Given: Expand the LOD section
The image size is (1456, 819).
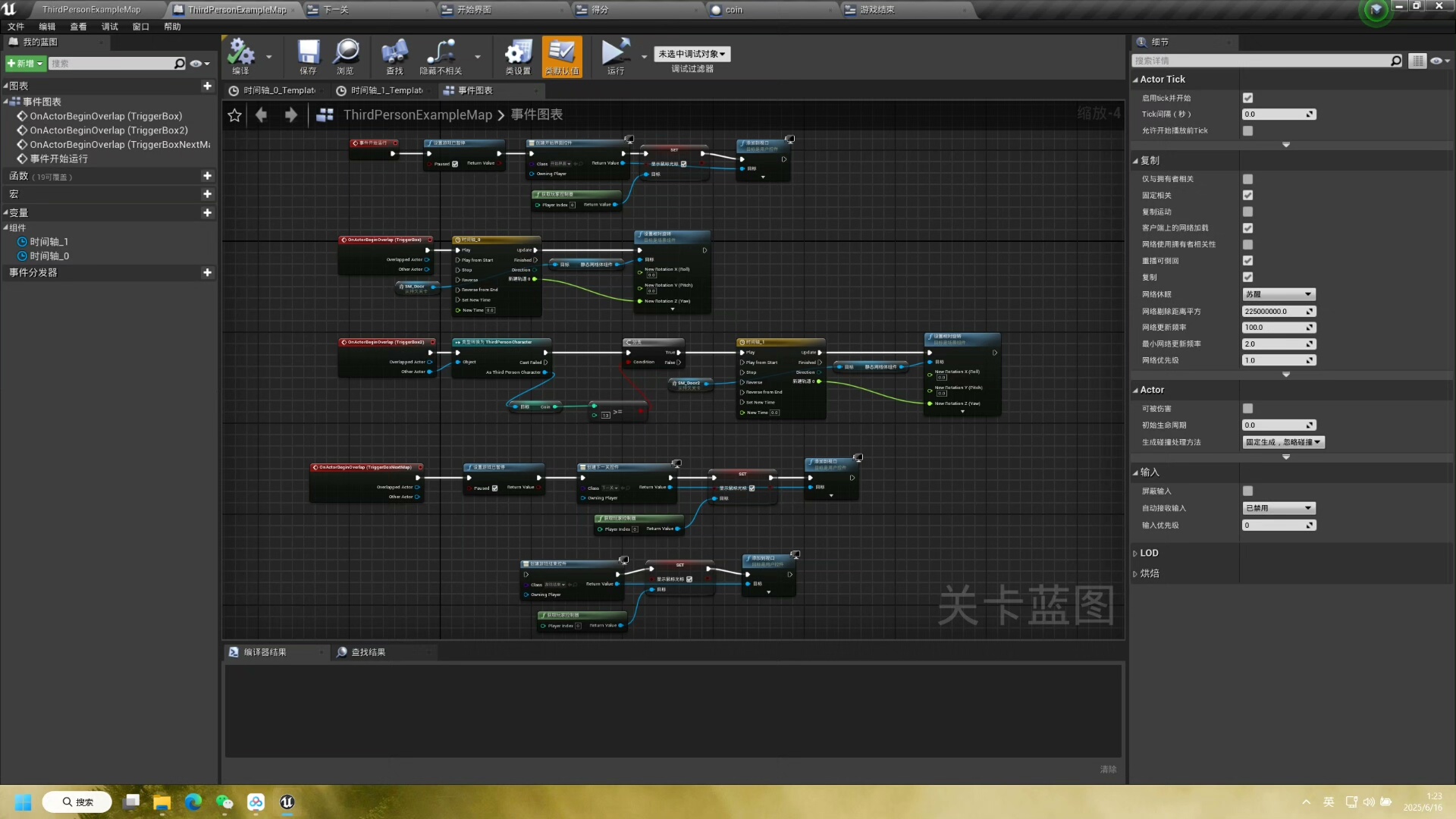Looking at the screenshot, I should click(1148, 554).
